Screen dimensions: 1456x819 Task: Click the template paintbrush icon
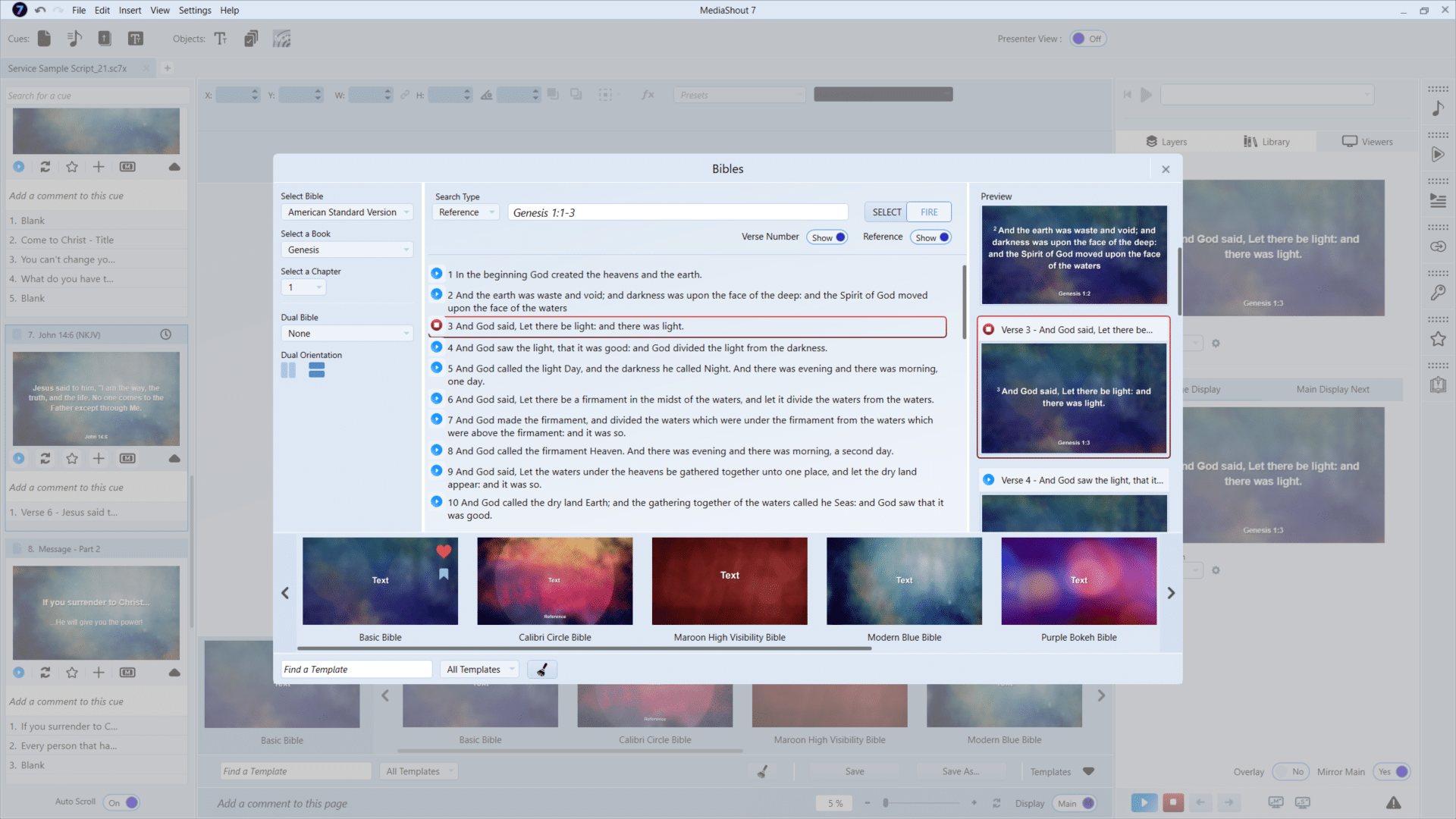(x=541, y=669)
